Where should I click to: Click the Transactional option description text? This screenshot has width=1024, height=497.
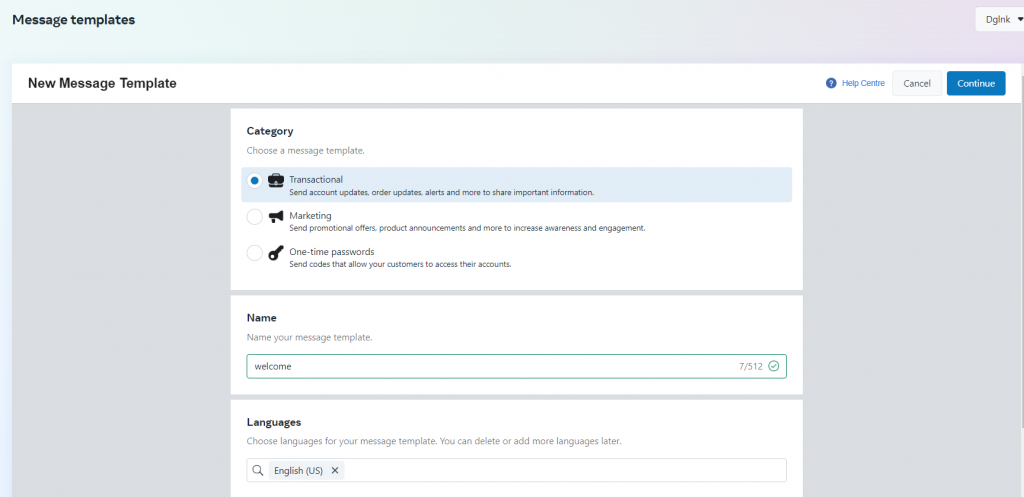coord(441,193)
